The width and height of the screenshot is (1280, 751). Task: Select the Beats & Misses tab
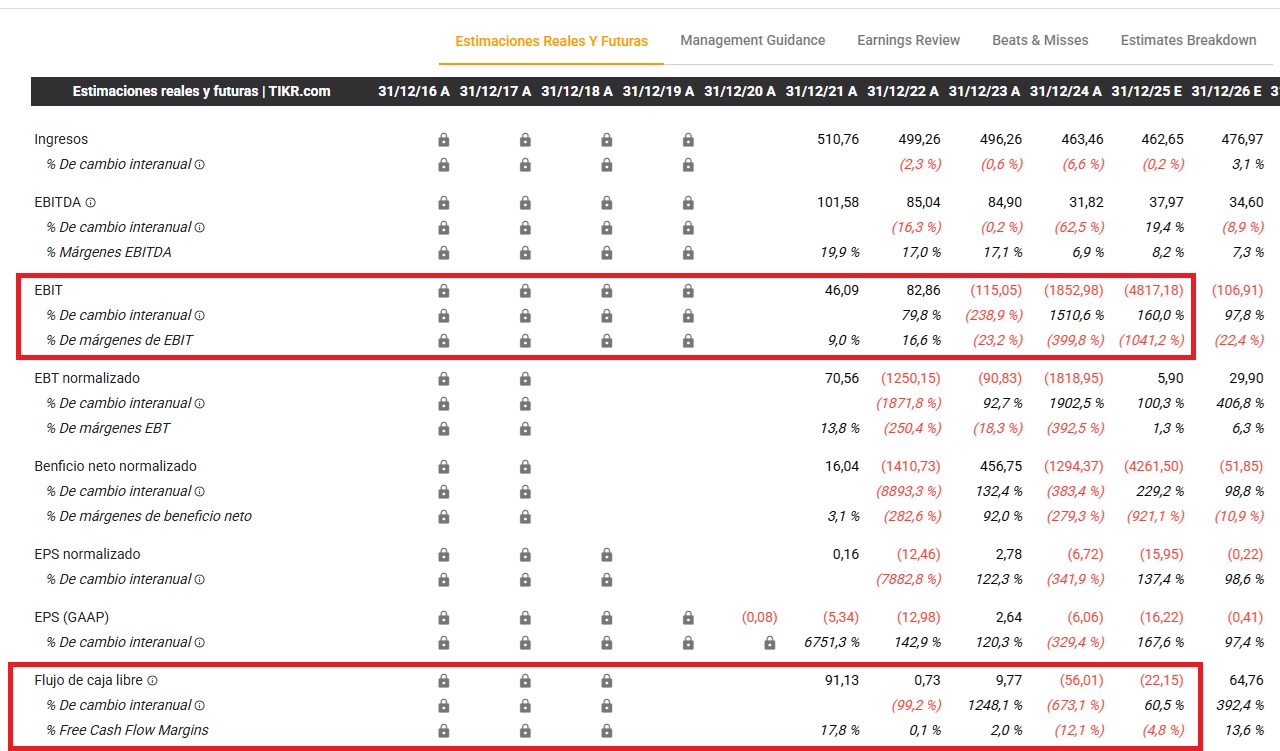pos(1040,41)
